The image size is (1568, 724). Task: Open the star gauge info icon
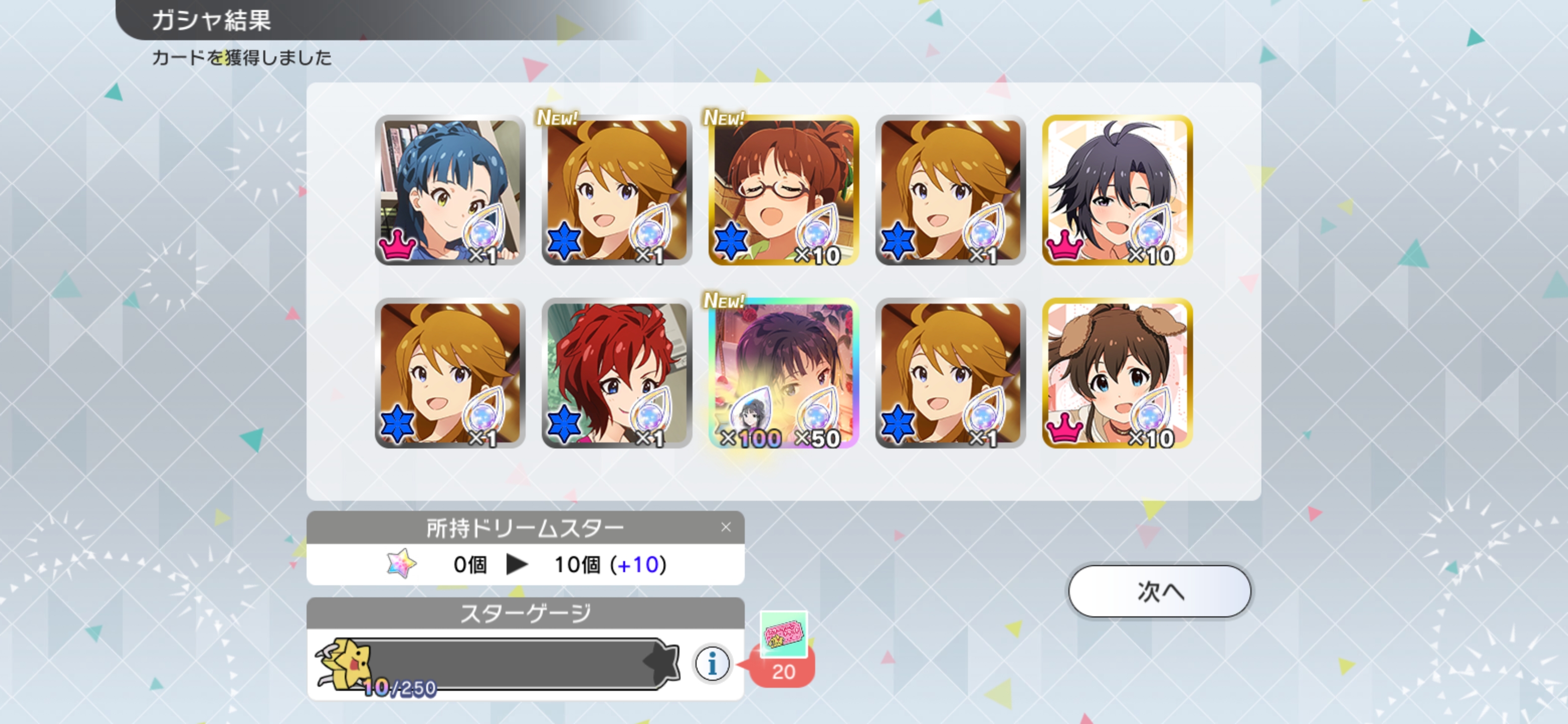[x=712, y=663]
